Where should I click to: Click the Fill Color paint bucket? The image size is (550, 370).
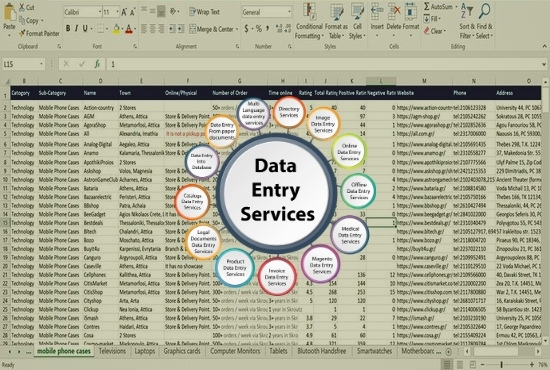tap(116, 29)
